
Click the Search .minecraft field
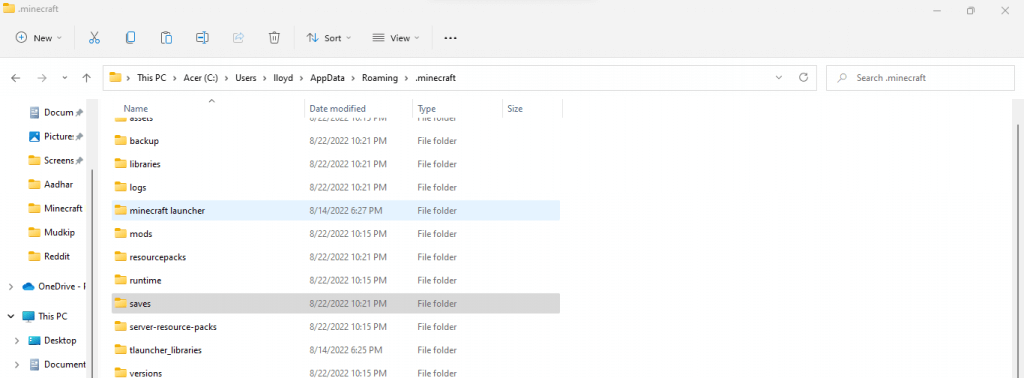click(920, 78)
